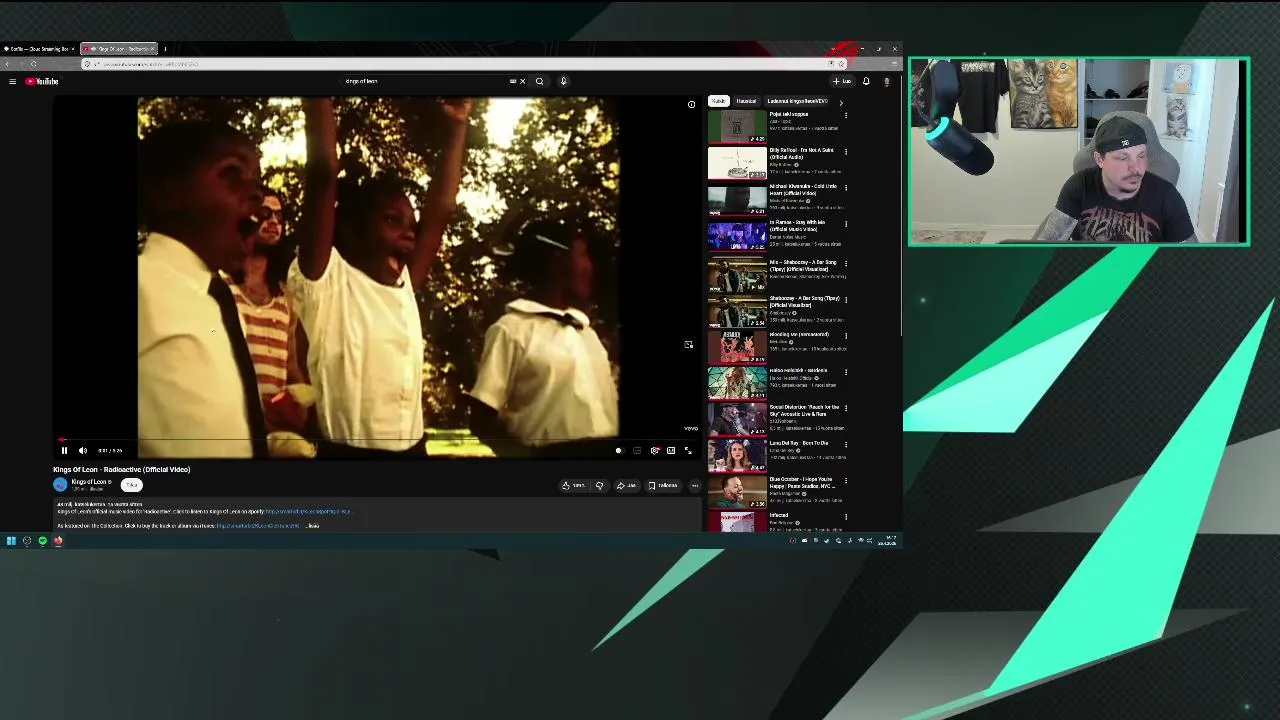1280x720 pixels.
Task: Go back in the browser toolbar
Action: pyautogui.click(x=7, y=64)
